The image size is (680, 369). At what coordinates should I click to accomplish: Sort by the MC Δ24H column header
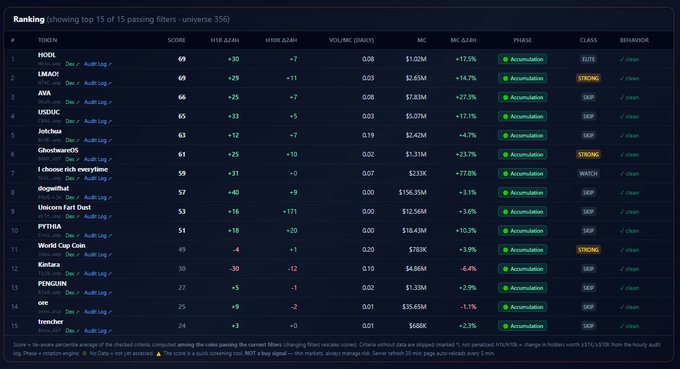tap(463, 40)
